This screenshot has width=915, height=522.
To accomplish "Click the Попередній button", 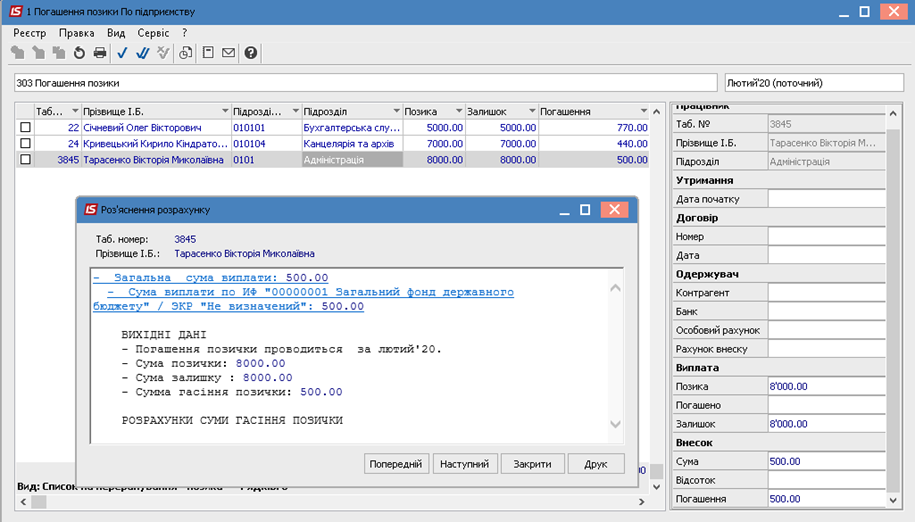I will coord(396,464).
